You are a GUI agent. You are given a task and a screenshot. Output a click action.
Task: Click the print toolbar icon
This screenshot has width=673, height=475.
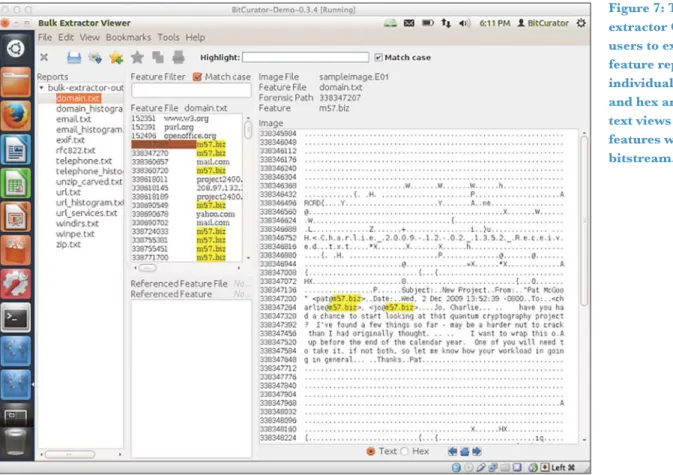[179, 57]
